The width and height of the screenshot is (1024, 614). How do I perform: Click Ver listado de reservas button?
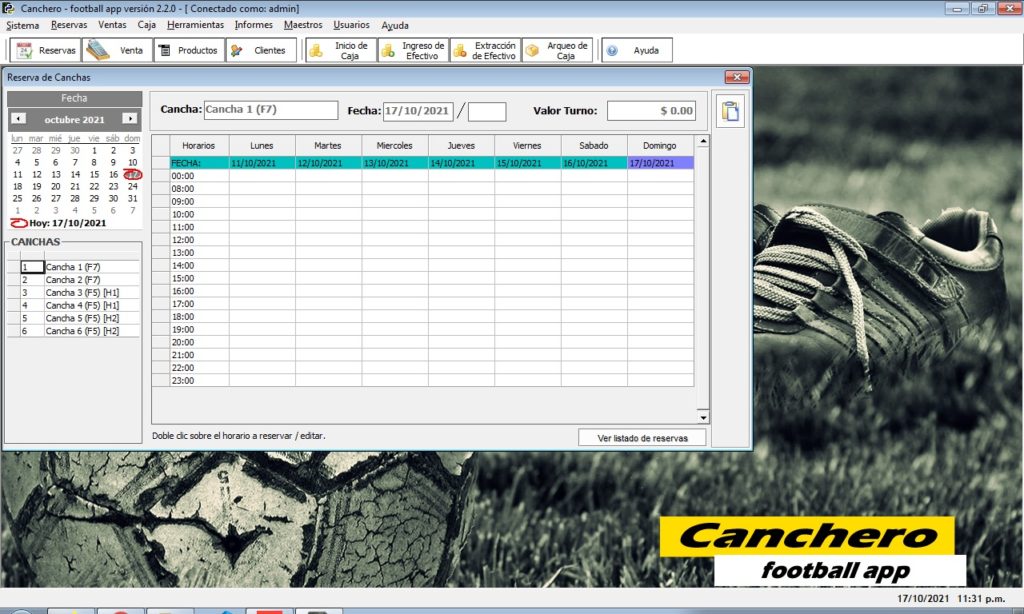[x=642, y=438]
